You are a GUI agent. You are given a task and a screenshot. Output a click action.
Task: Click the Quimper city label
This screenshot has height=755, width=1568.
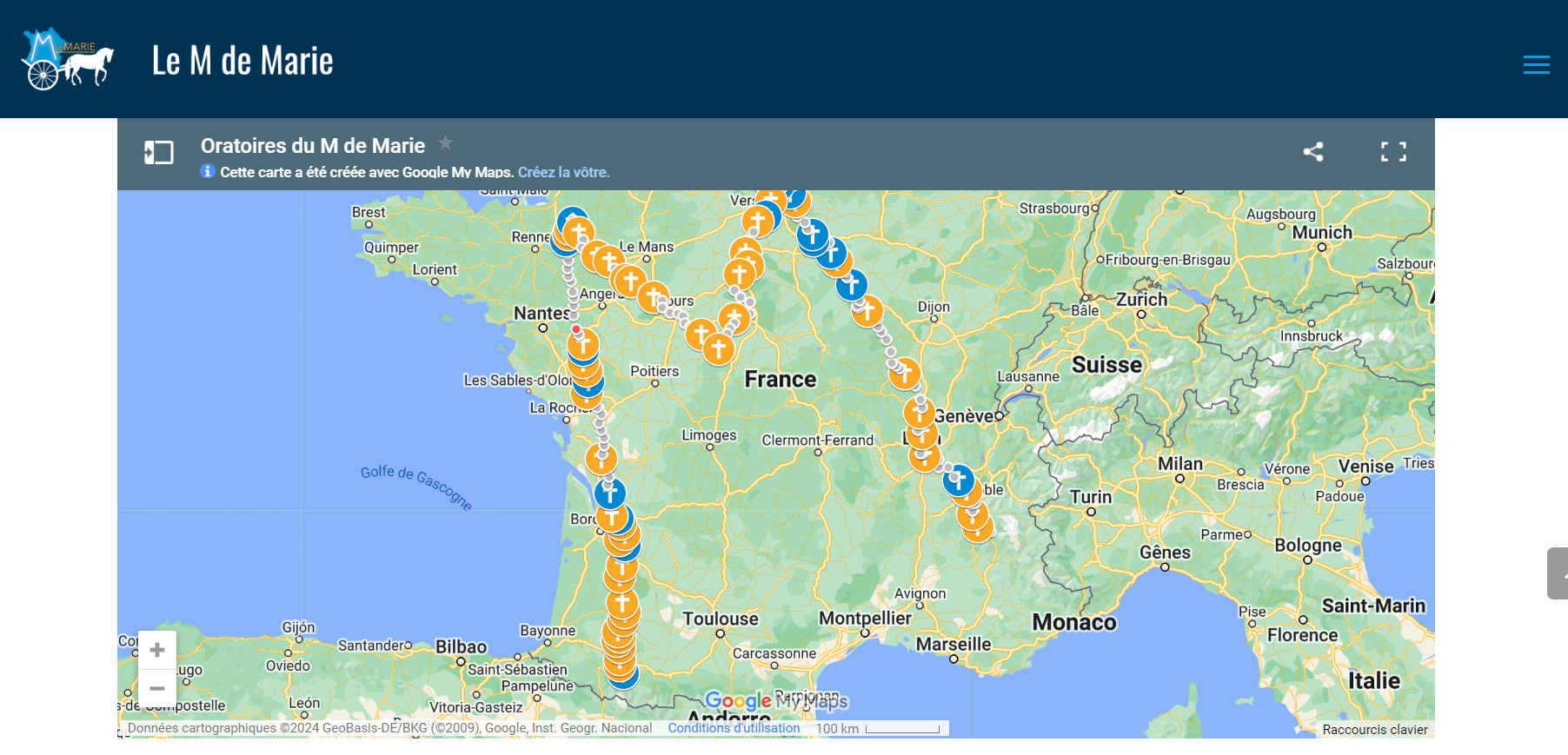[x=391, y=248]
